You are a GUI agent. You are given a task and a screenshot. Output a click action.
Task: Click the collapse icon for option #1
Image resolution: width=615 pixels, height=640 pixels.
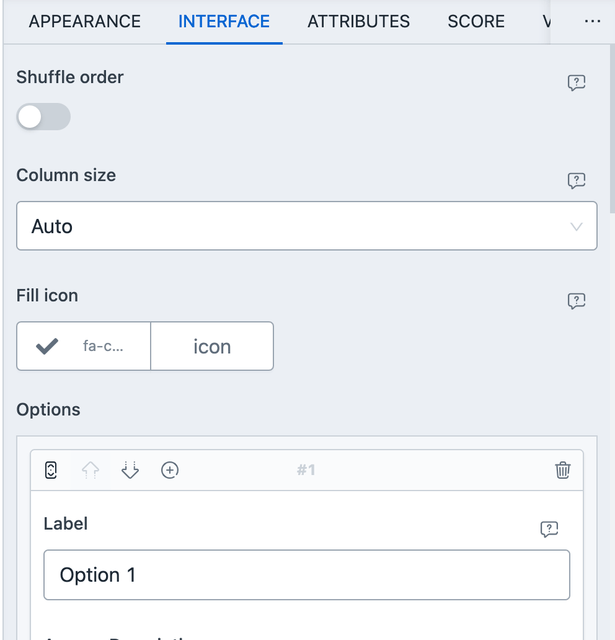click(x=51, y=470)
